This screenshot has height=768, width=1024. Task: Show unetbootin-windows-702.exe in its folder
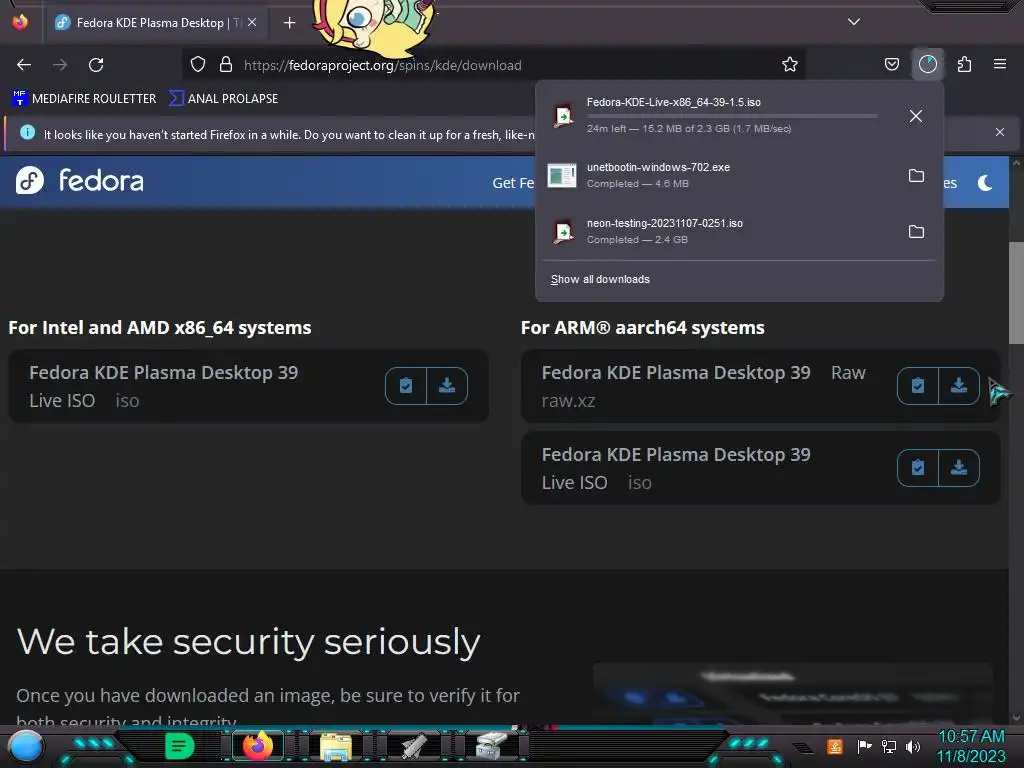[x=916, y=176]
